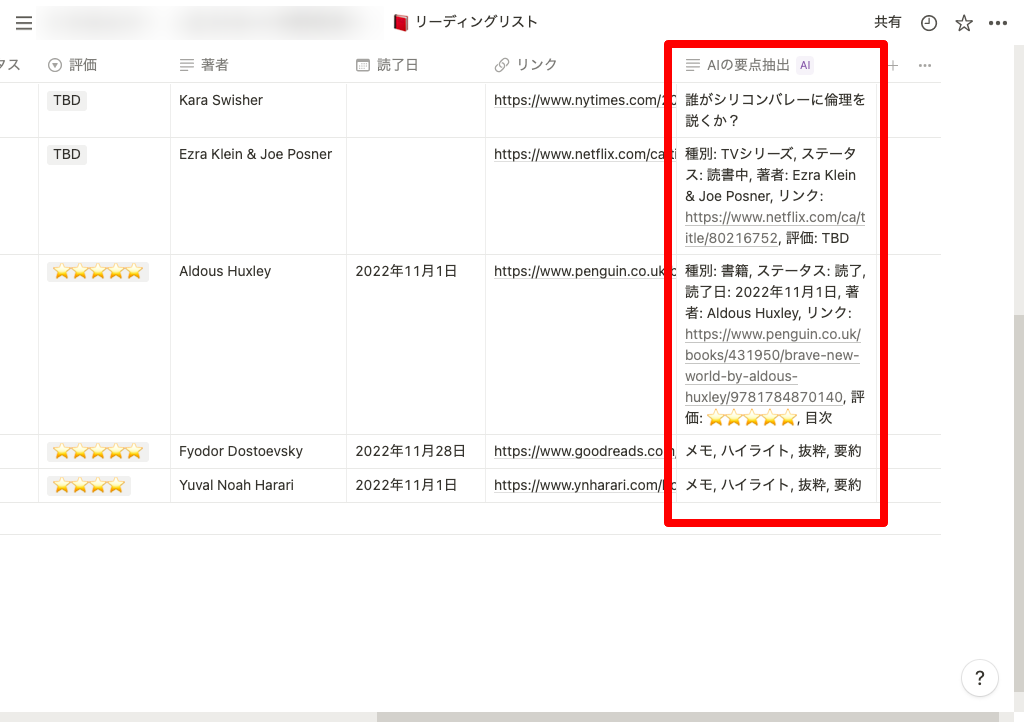Favorite this page with the star icon

coord(964,23)
